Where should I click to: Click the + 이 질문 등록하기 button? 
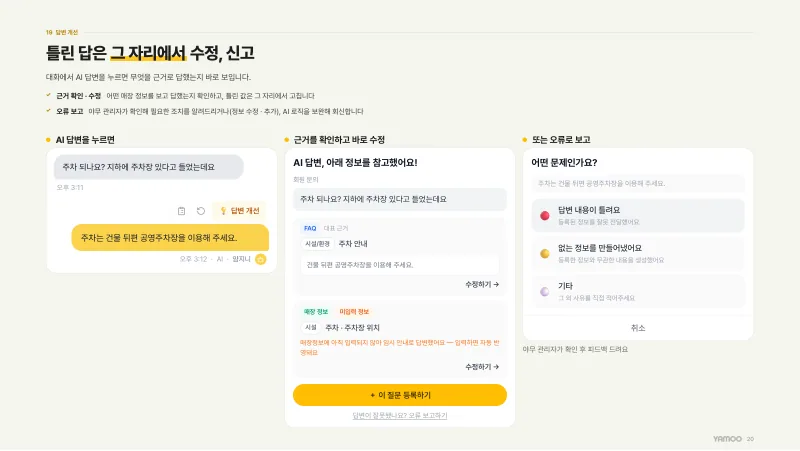[400, 395]
